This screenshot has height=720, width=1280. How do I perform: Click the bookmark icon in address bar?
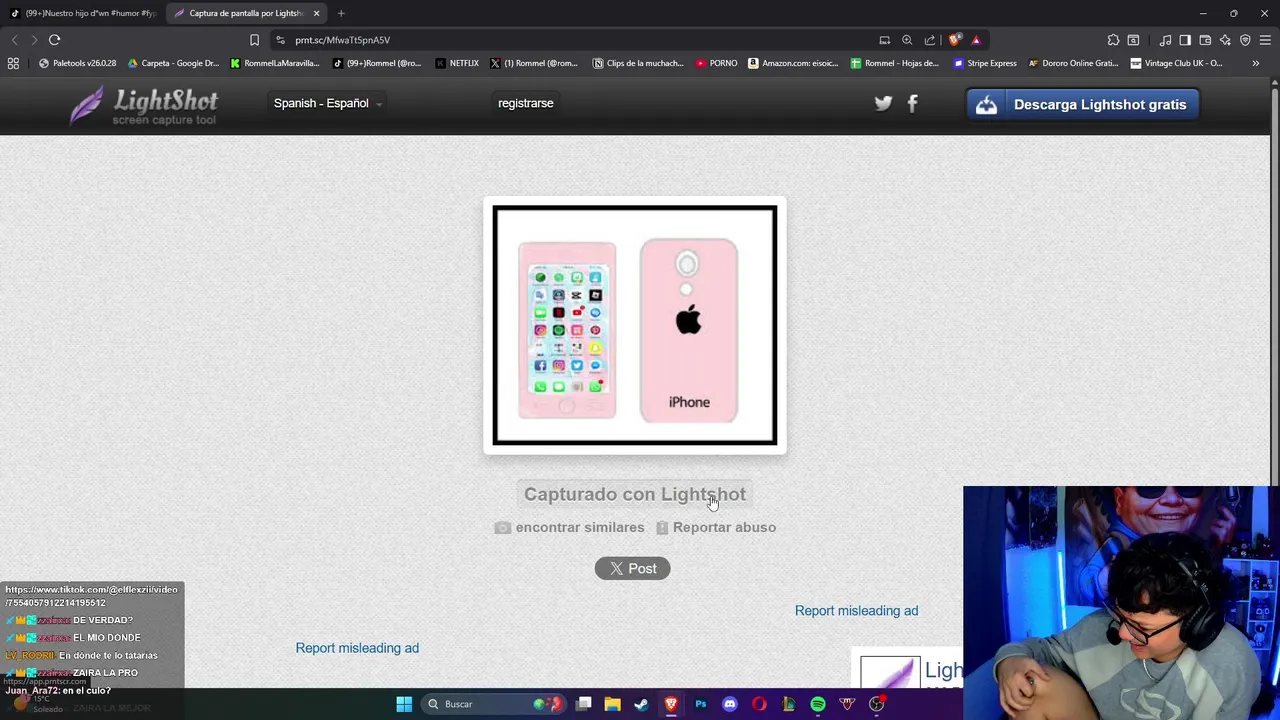pyautogui.click(x=254, y=40)
